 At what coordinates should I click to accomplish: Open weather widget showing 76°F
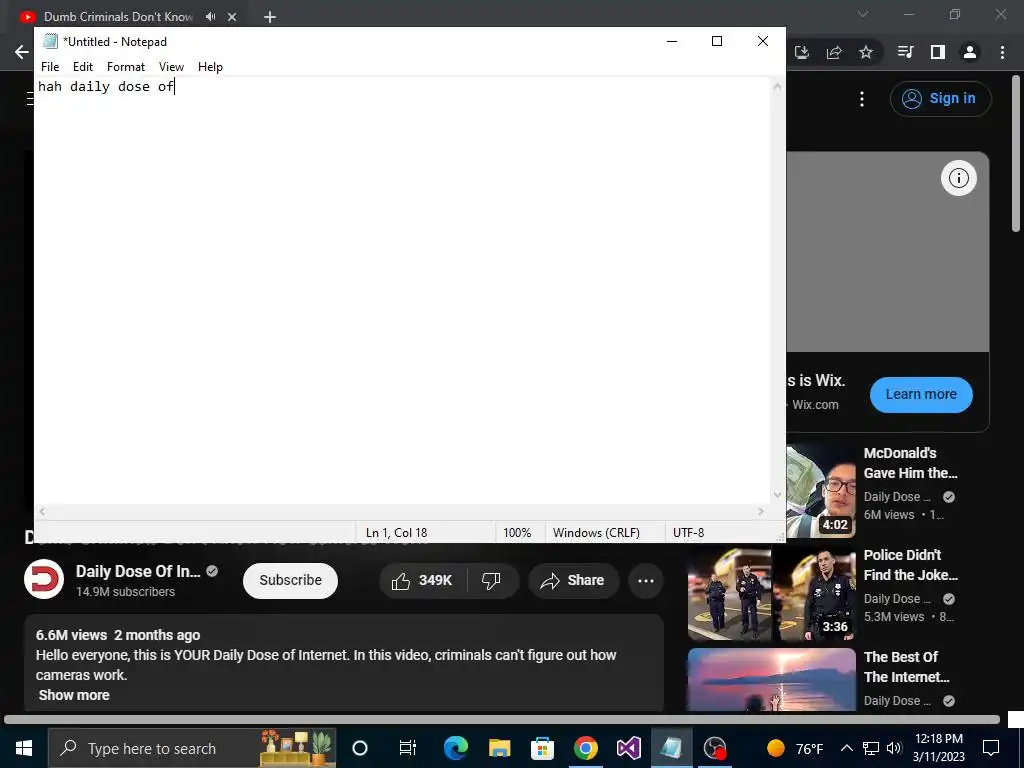(x=795, y=748)
